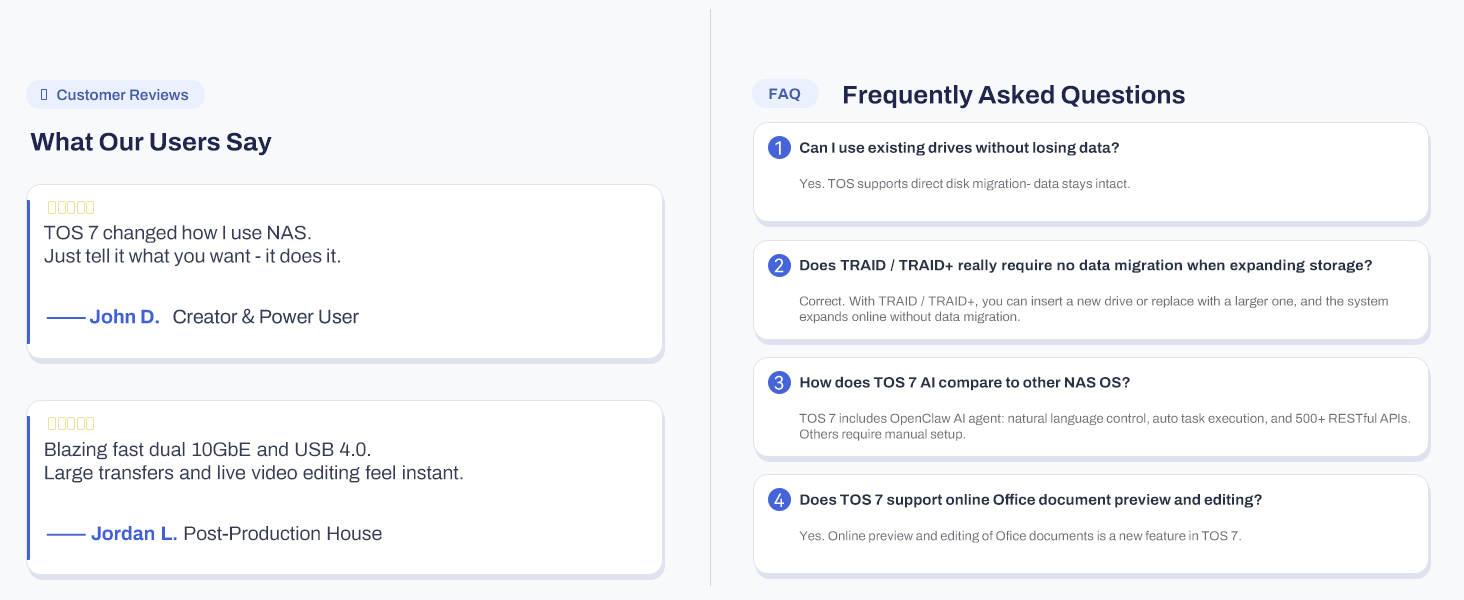Open the 'Blazing fast dual 10GbE' review card
Viewport: 1464px width, 600px height.
click(345, 488)
